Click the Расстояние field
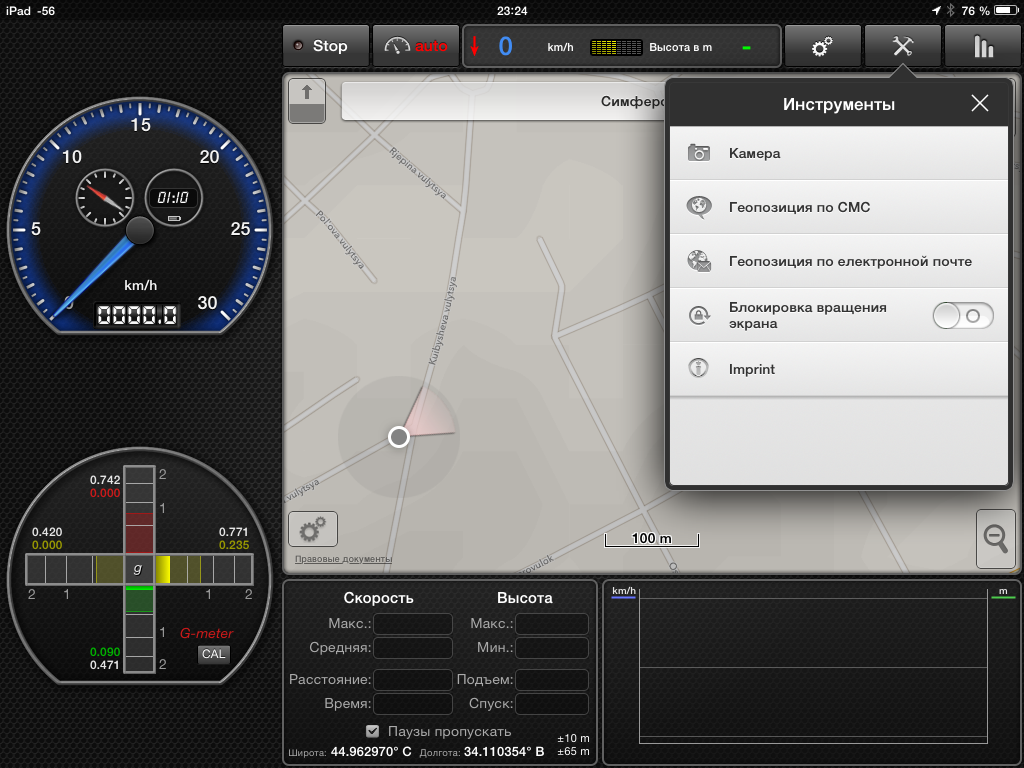1024x768 pixels. pyautogui.click(x=413, y=680)
